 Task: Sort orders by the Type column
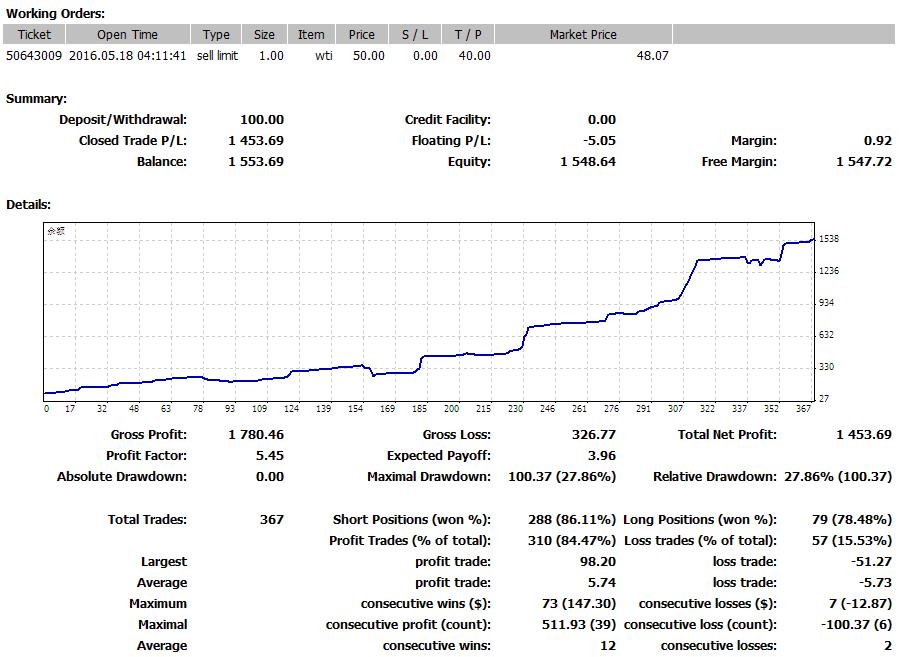(x=216, y=34)
